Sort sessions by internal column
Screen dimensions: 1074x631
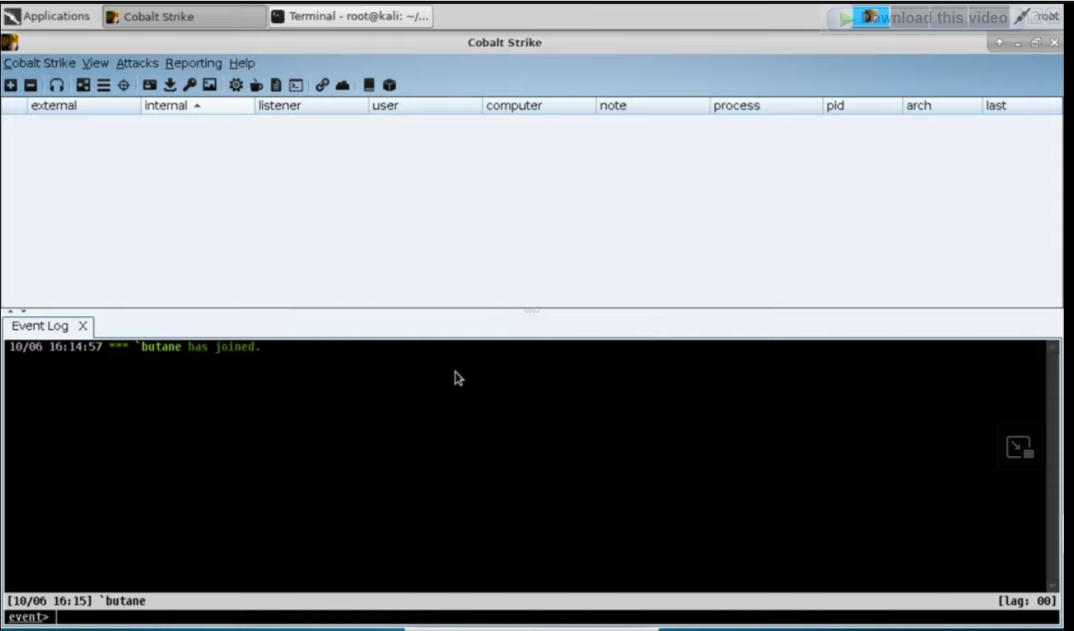coord(197,106)
